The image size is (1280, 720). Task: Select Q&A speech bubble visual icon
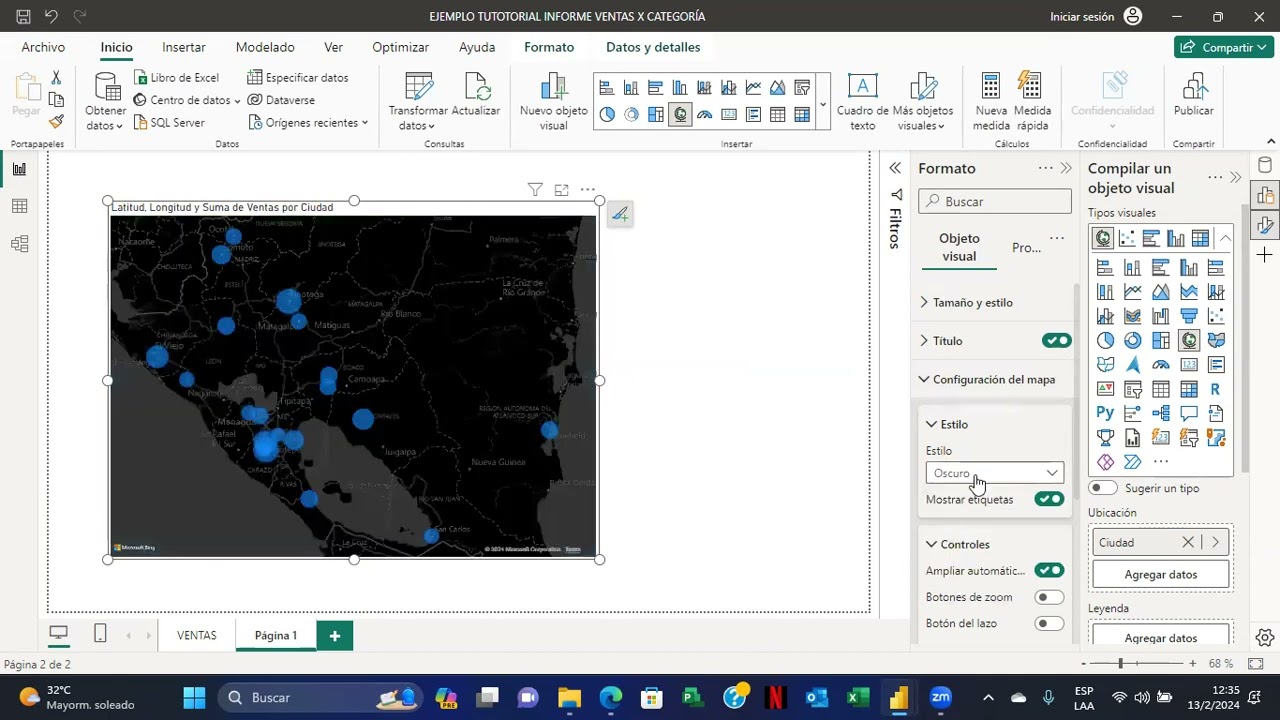(1188, 413)
